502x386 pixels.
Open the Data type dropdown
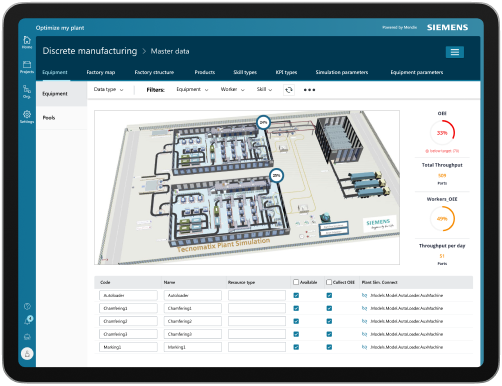click(x=108, y=89)
